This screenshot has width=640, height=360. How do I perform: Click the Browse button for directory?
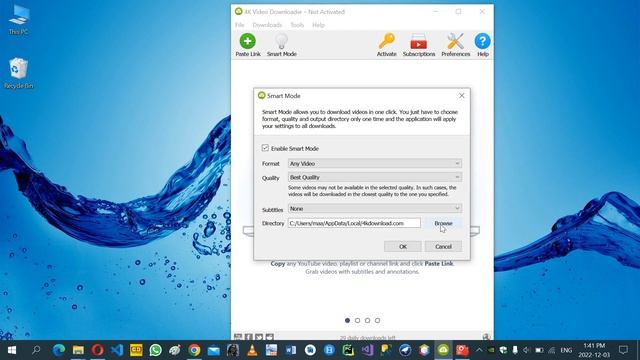coord(443,223)
